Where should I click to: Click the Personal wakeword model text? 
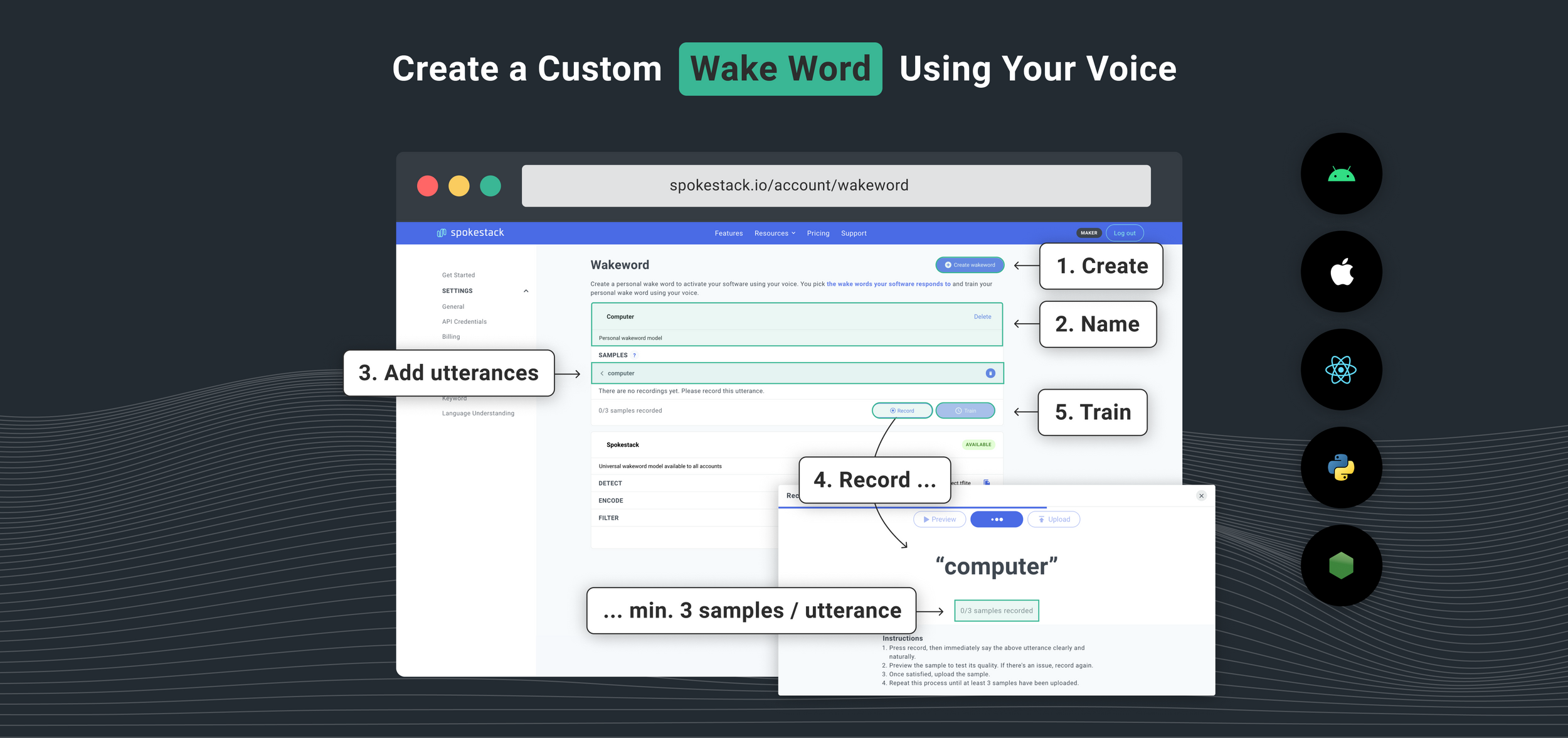630,338
